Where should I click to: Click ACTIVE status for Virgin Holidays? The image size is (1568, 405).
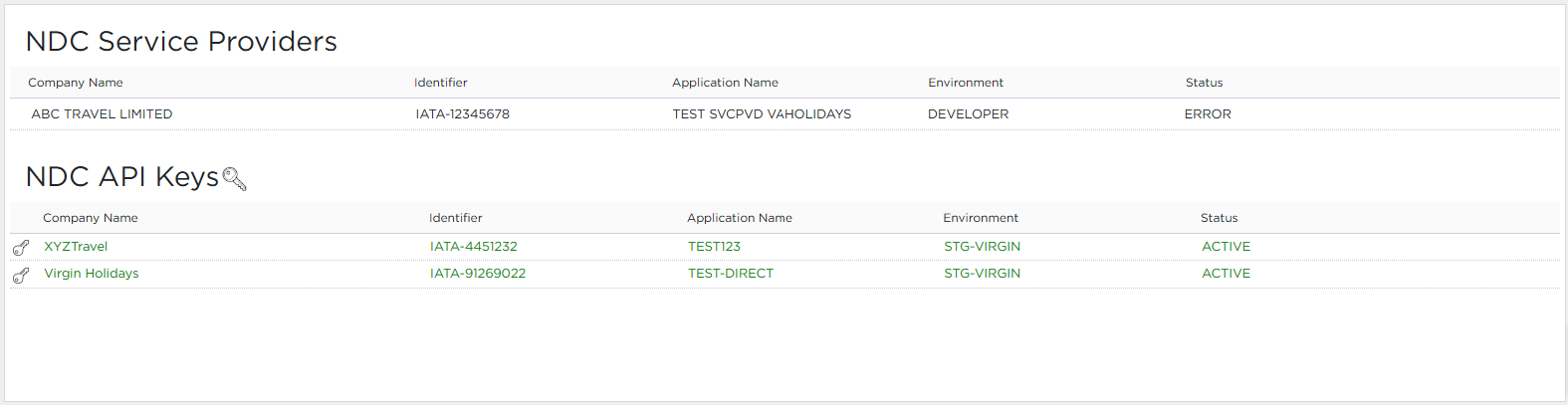pos(1226,274)
